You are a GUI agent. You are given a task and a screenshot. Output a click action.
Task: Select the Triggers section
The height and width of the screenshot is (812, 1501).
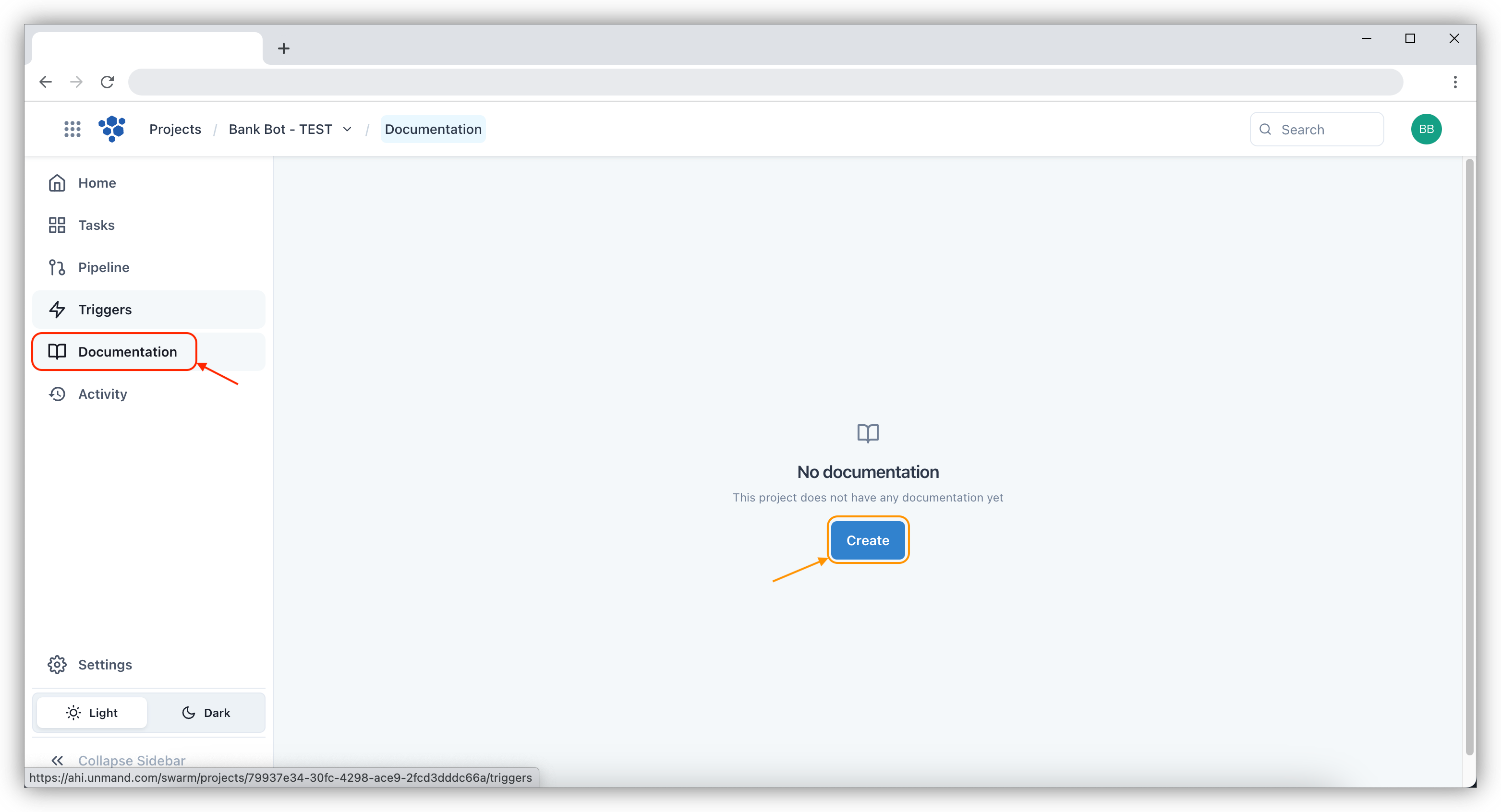[x=105, y=310]
